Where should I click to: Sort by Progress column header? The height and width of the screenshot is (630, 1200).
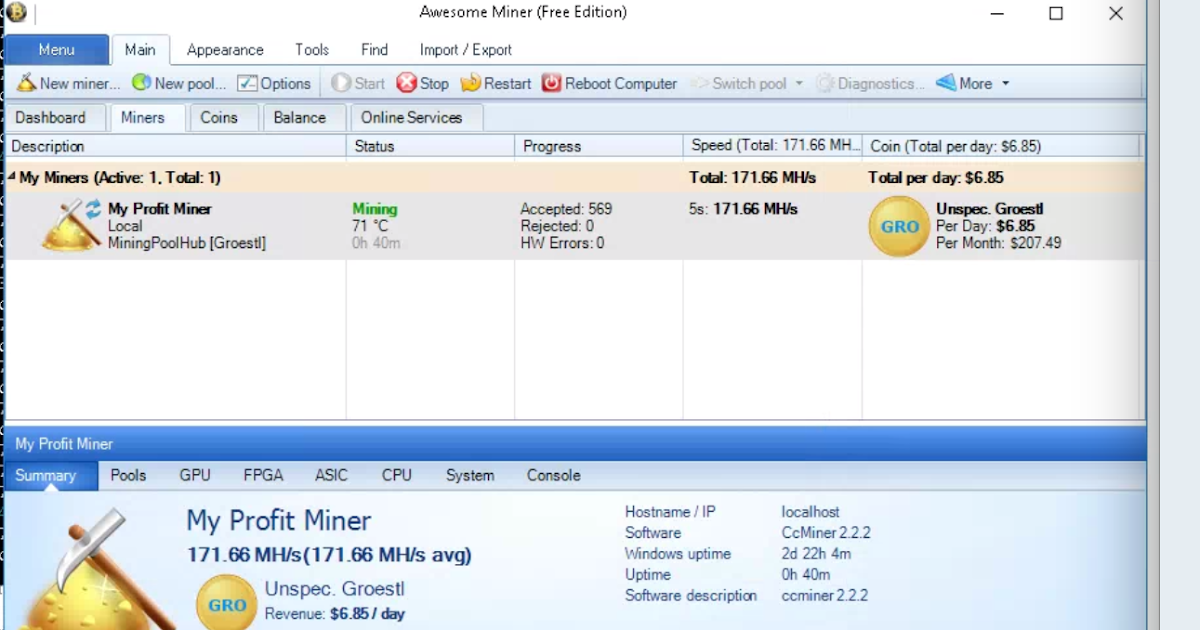[x=599, y=146]
